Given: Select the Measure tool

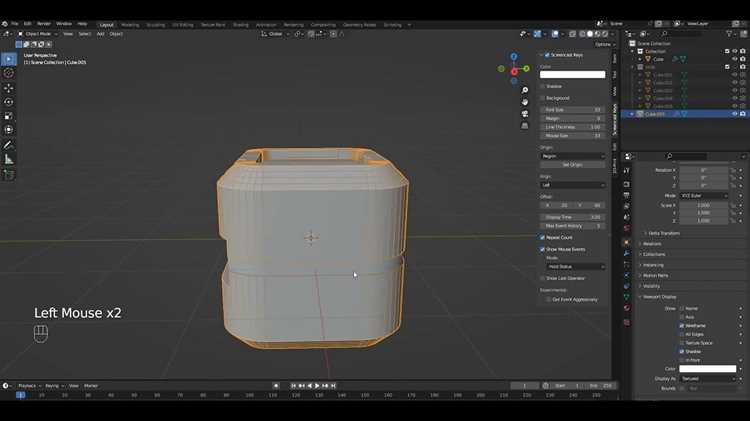Looking at the screenshot, I should [9, 159].
